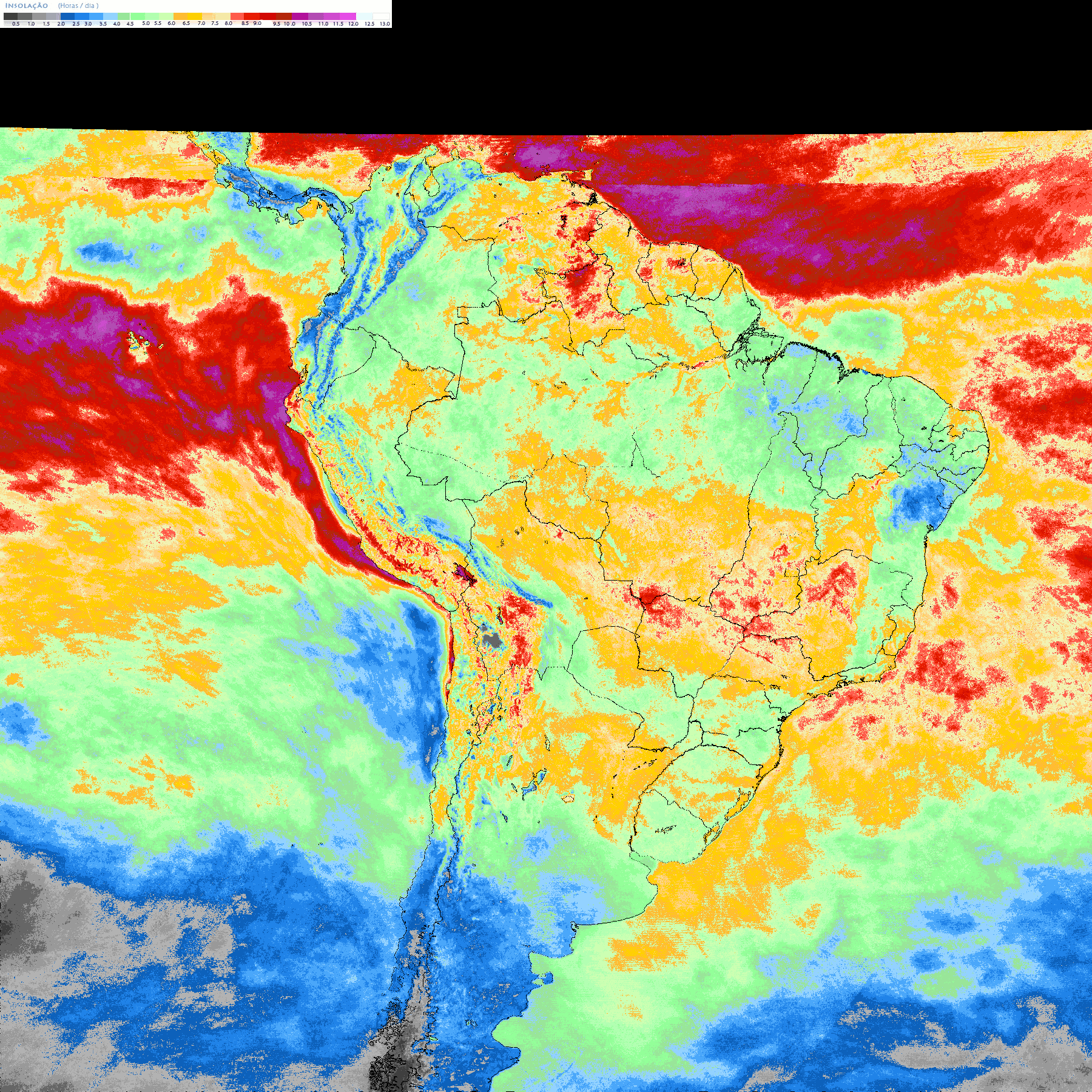Select the bright yellow legend swatch
This screenshot has height=1092, width=1092.
(x=195, y=16)
